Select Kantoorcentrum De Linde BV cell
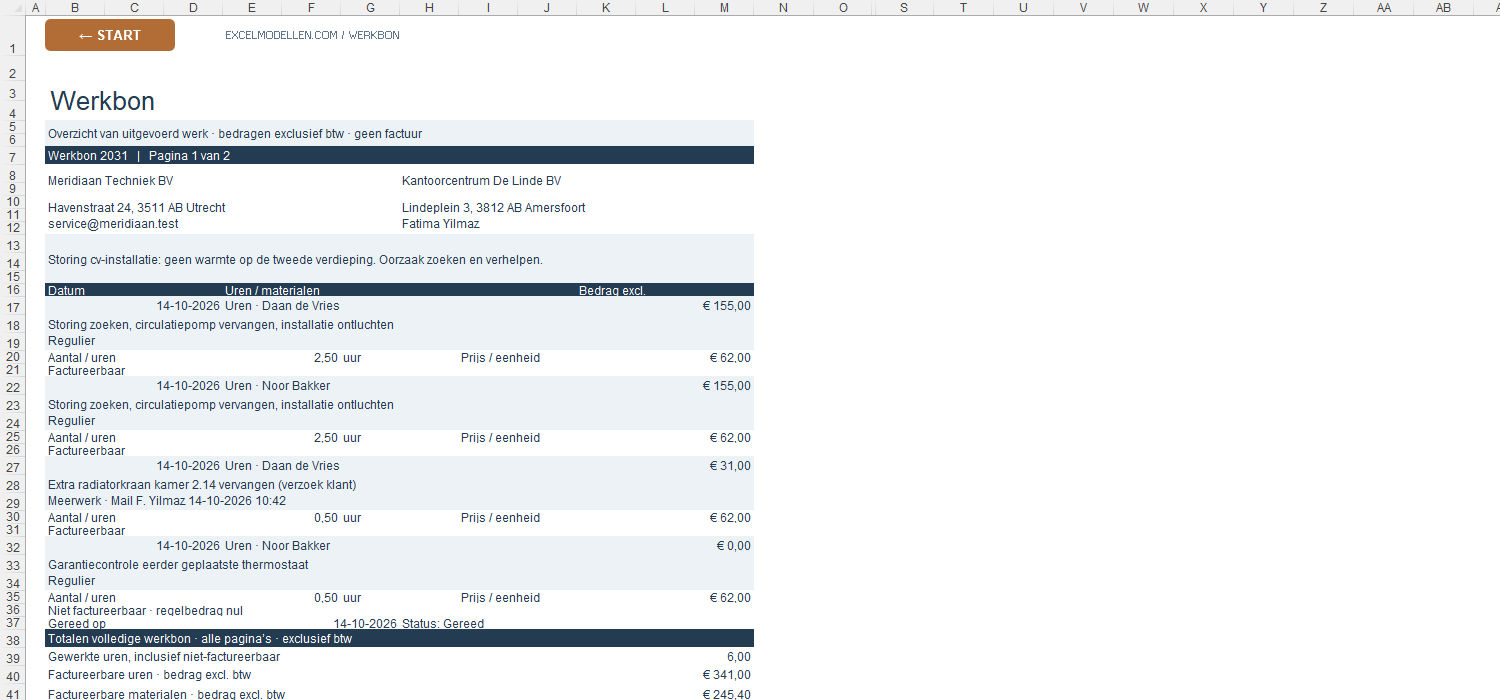Viewport: 1500px width, 700px height. click(481, 181)
